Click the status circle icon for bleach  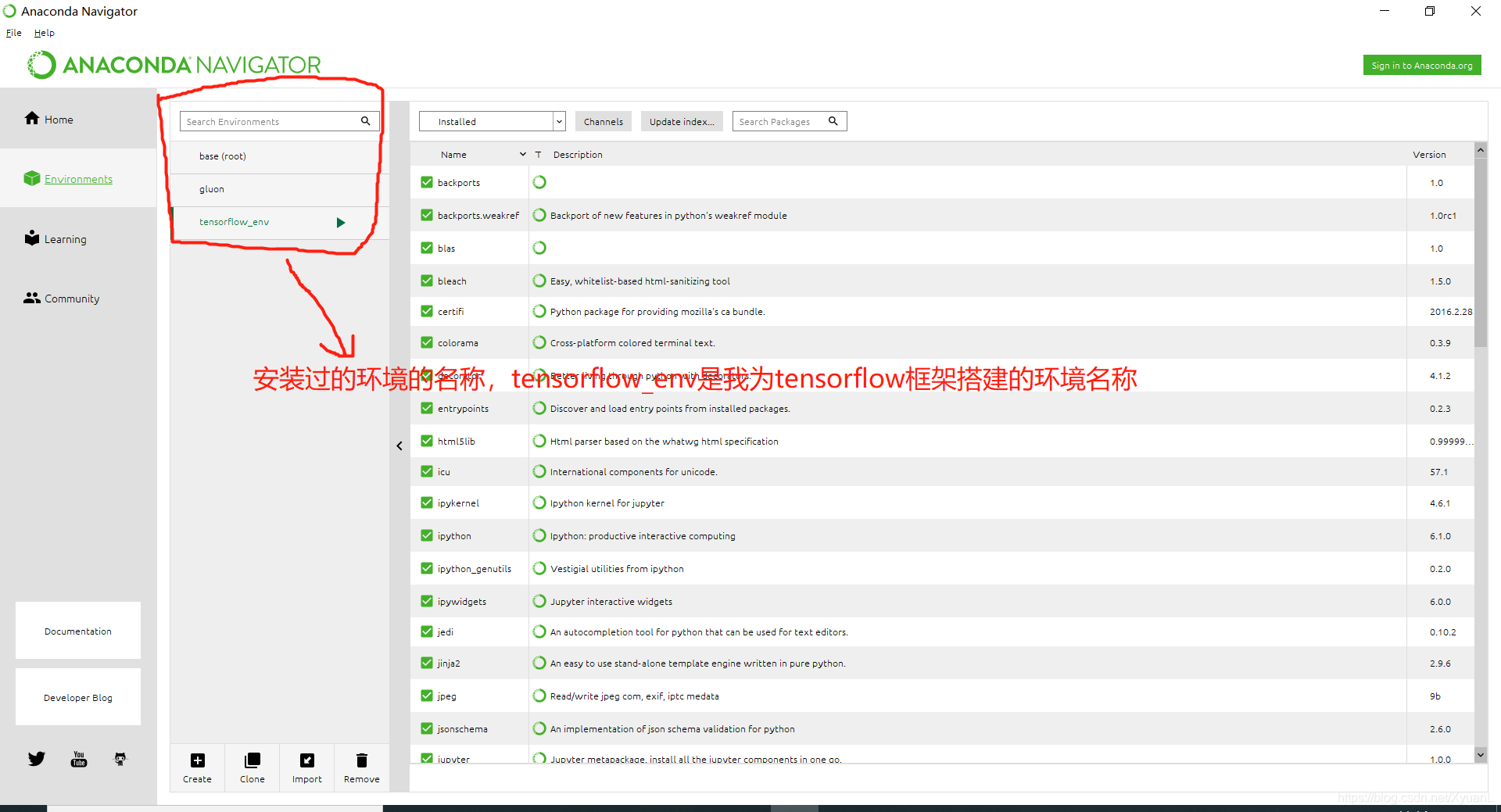539,281
